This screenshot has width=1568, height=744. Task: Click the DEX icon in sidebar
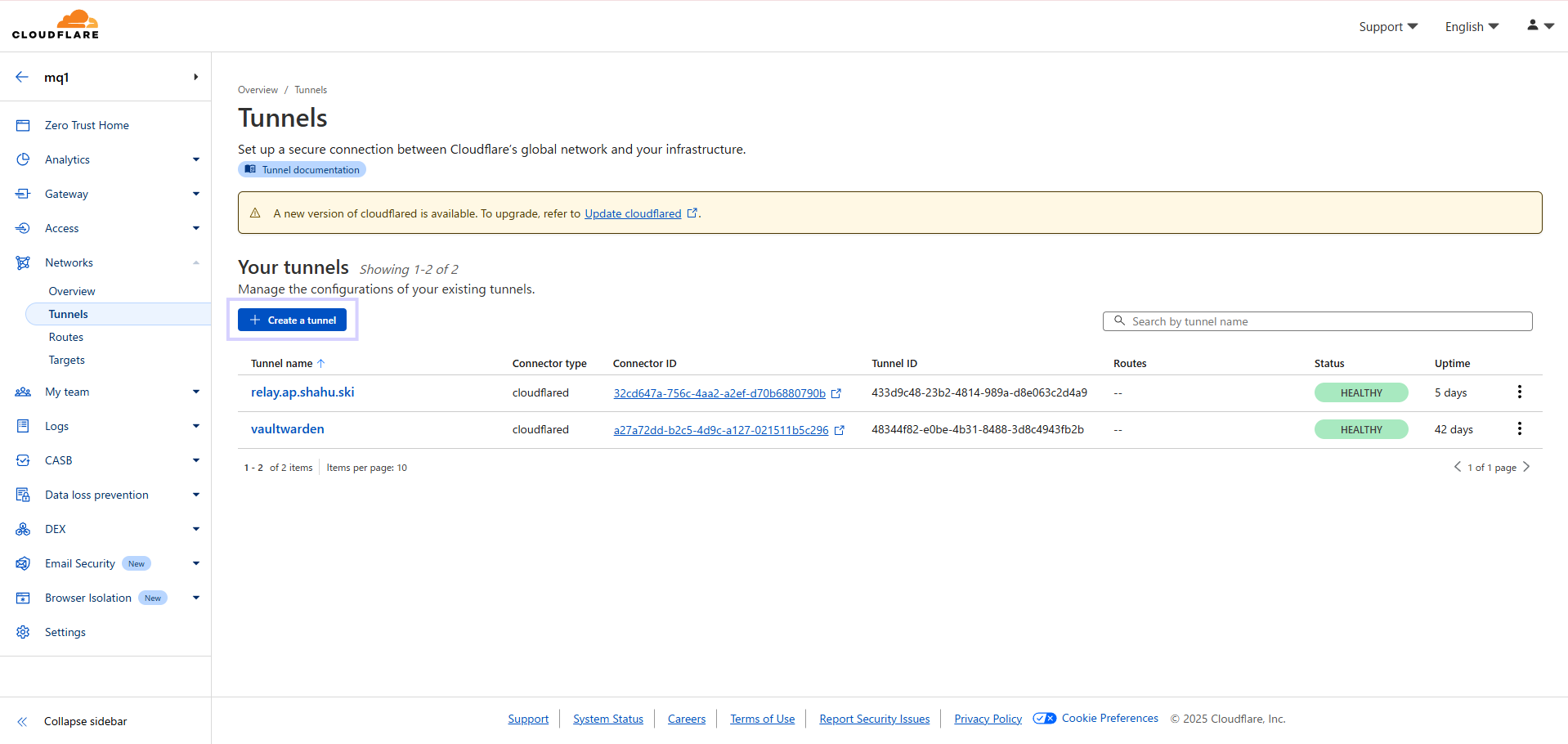(23, 529)
